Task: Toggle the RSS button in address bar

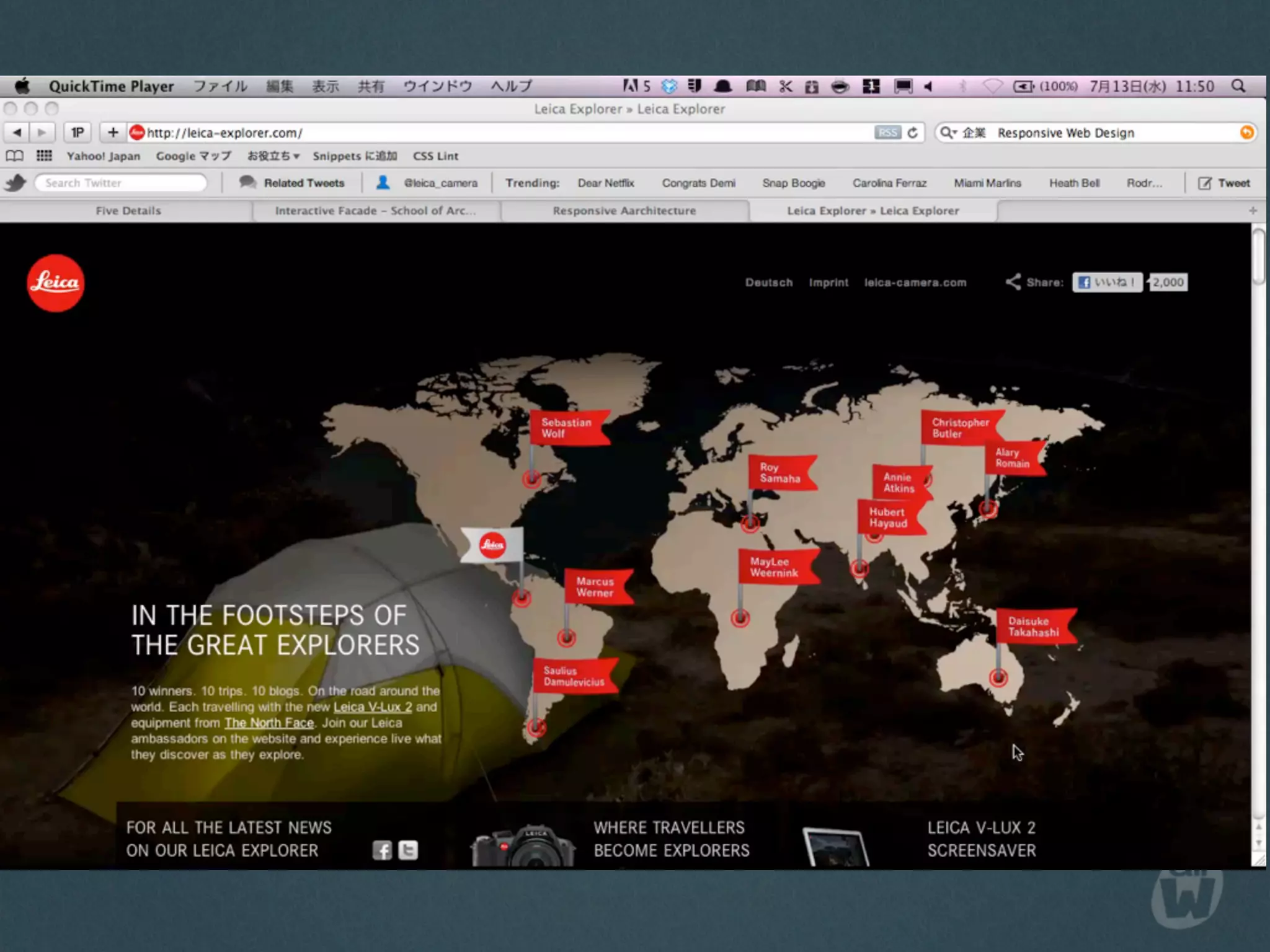Action: 887,133
